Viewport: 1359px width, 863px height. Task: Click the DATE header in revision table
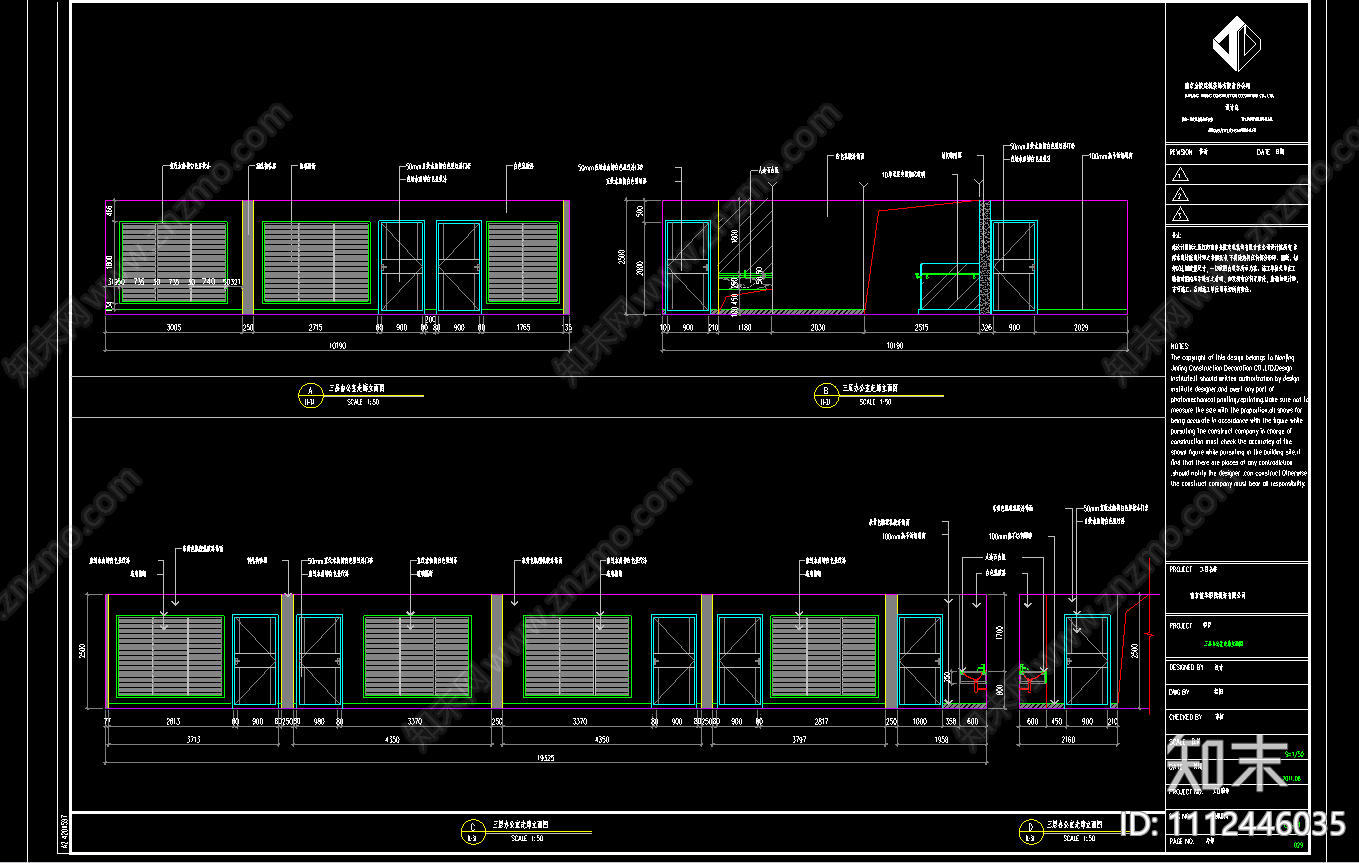pyautogui.click(x=1263, y=153)
